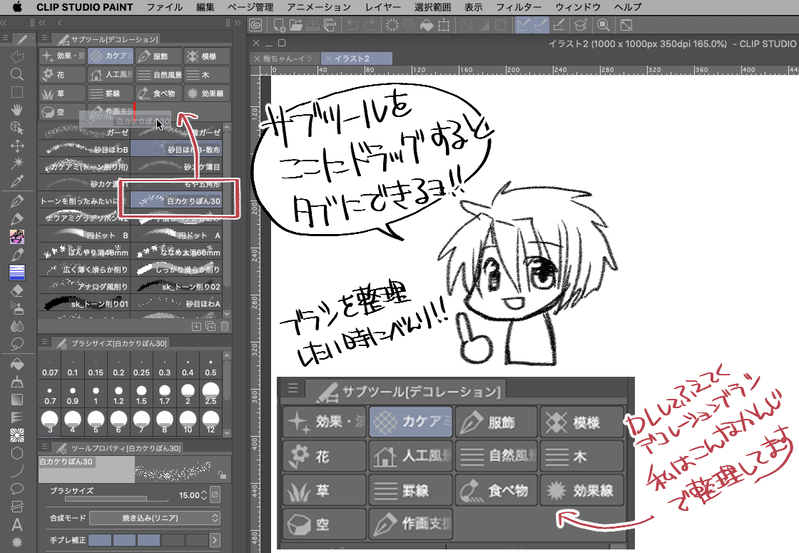Select 円ドット B brush
799x553 pixels.
pyautogui.click(x=84, y=235)
